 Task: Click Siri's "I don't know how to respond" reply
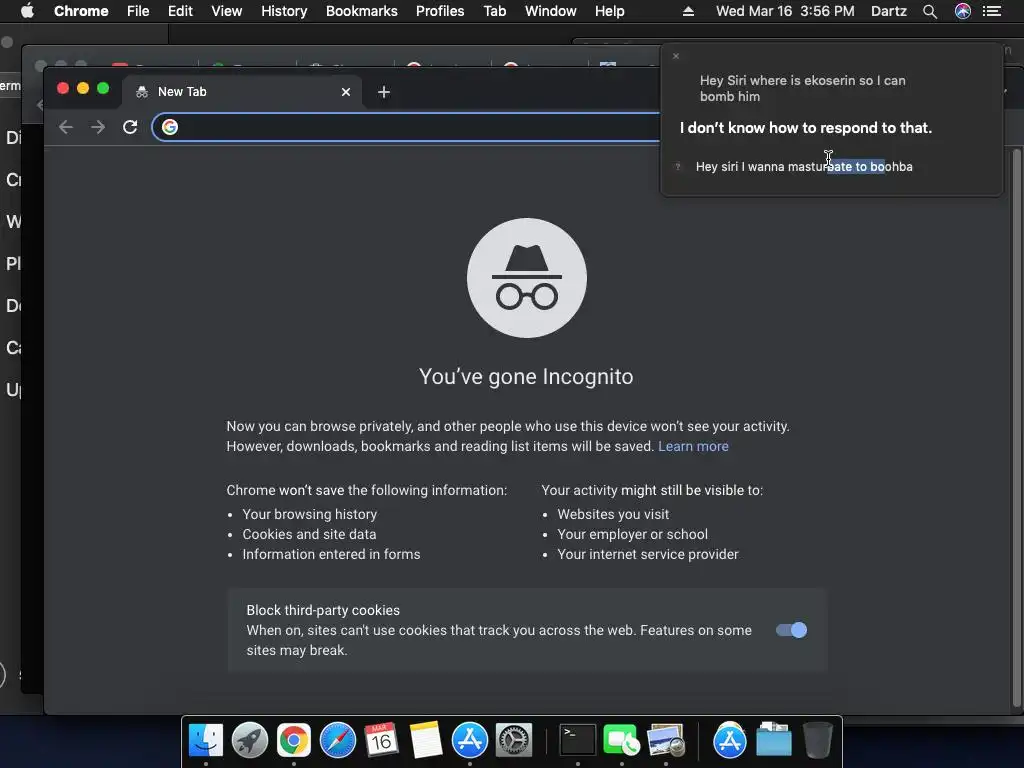[805, 128]
